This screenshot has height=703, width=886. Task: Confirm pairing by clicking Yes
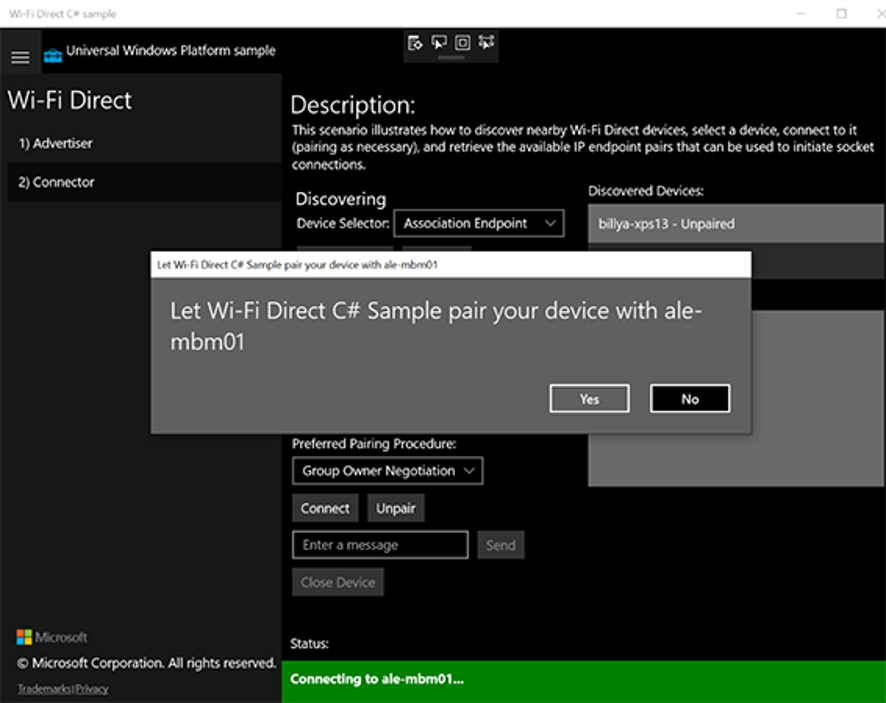[589, 399]
